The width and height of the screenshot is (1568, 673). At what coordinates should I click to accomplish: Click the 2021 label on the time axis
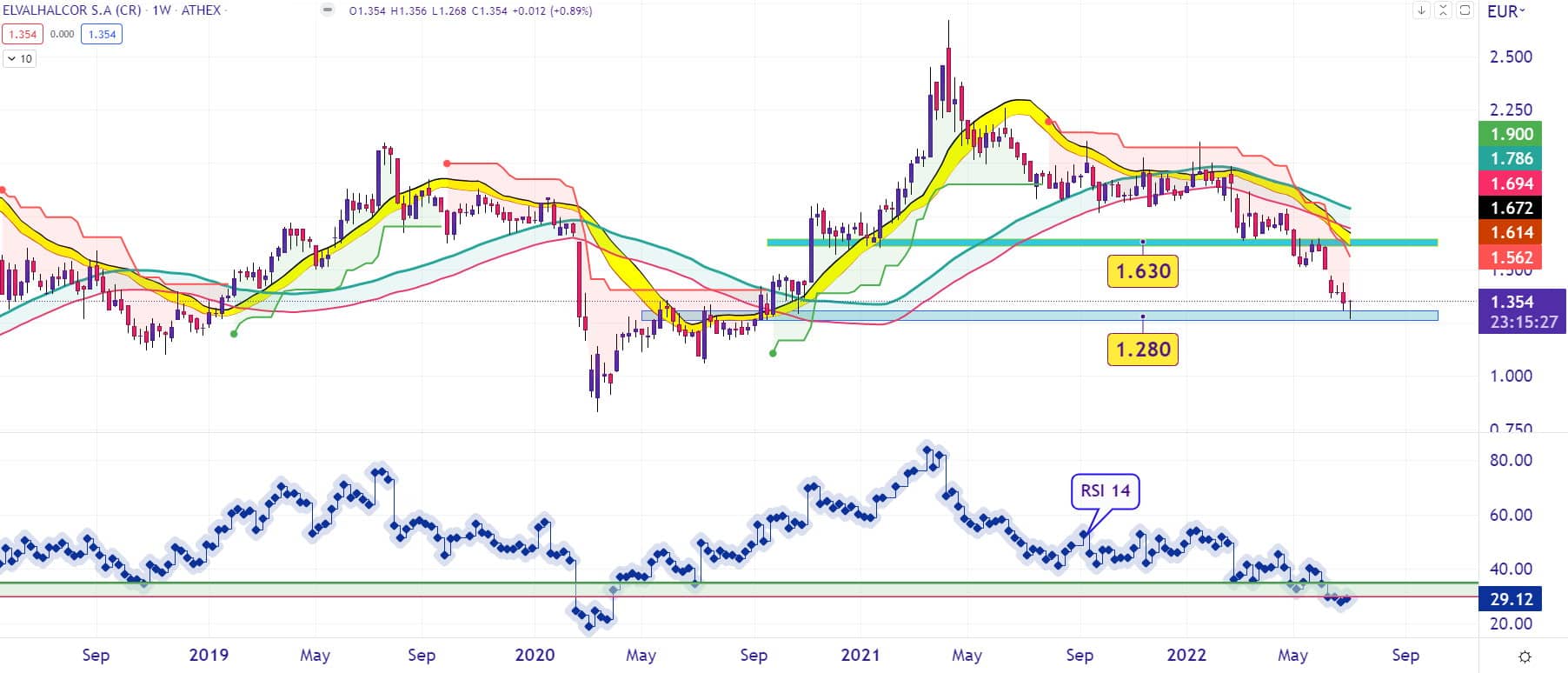click(x=860, y=655)
